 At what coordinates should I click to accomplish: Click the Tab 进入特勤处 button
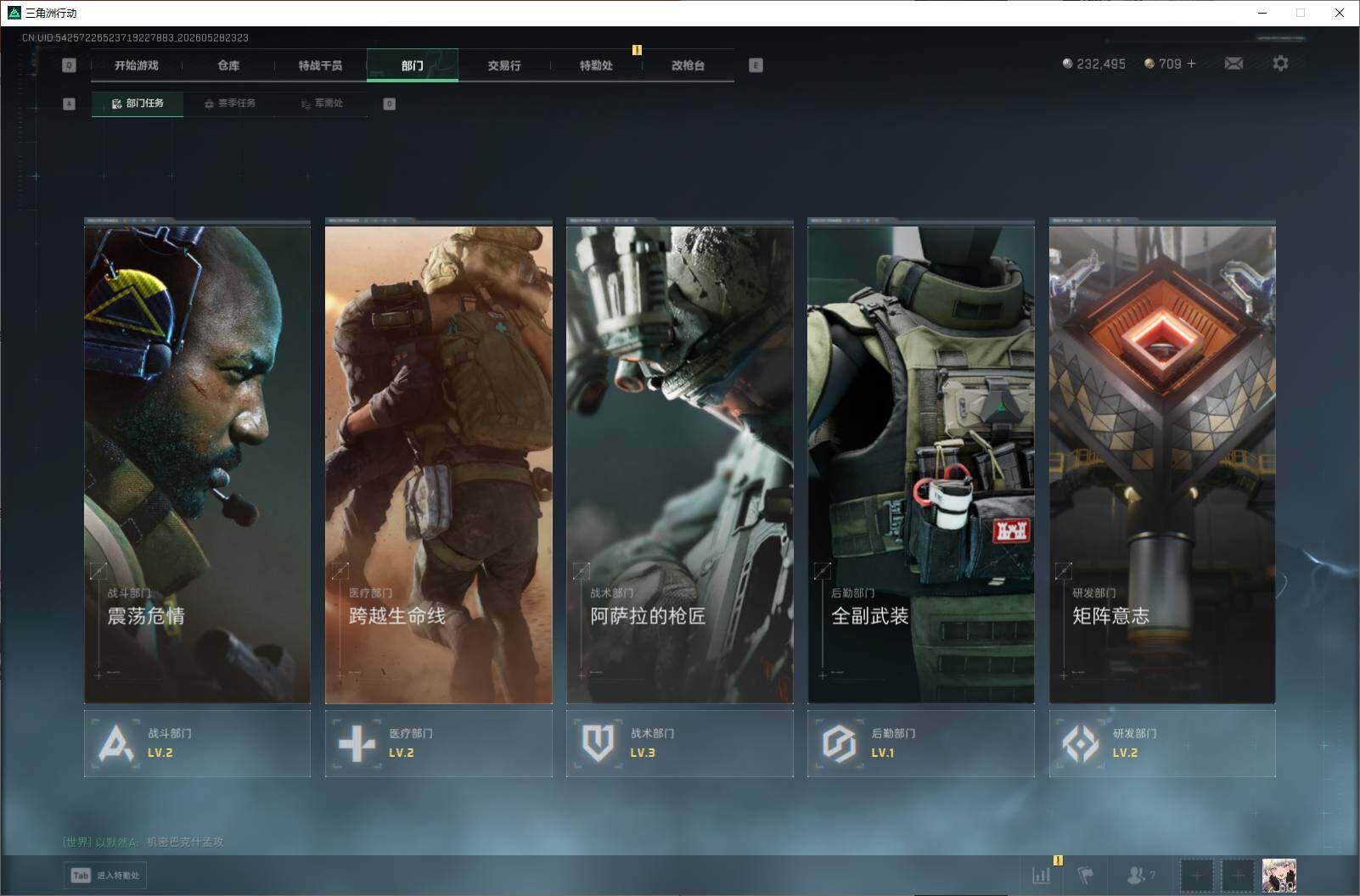pos(105,876)
